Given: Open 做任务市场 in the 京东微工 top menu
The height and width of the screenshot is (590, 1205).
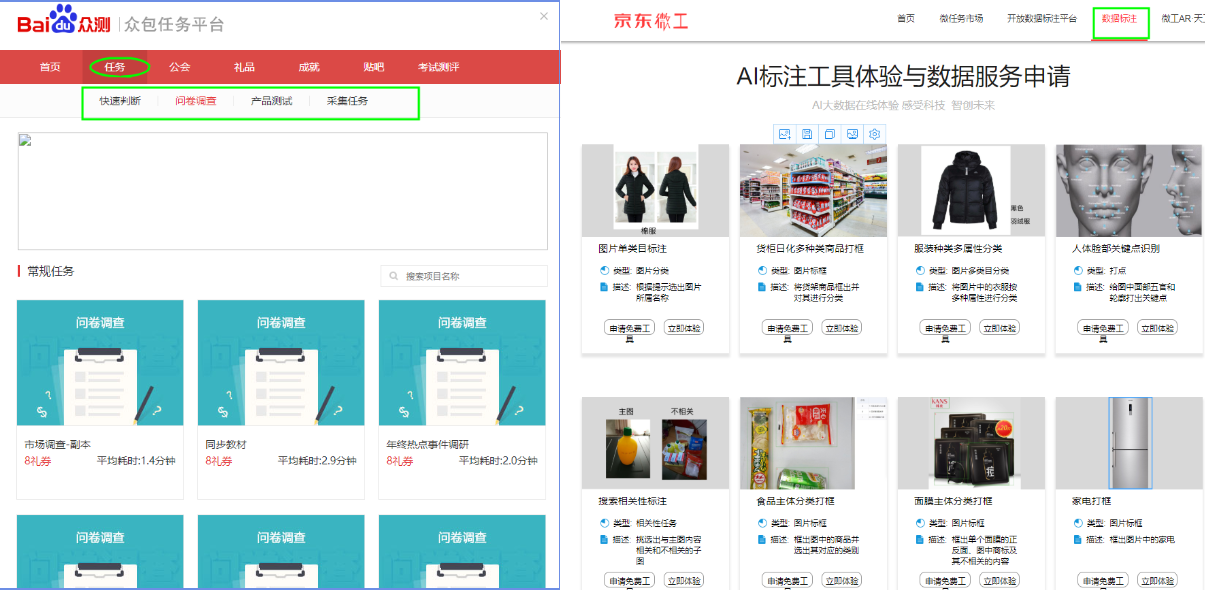Looking at the screenshot, I should tap(961, 19).
